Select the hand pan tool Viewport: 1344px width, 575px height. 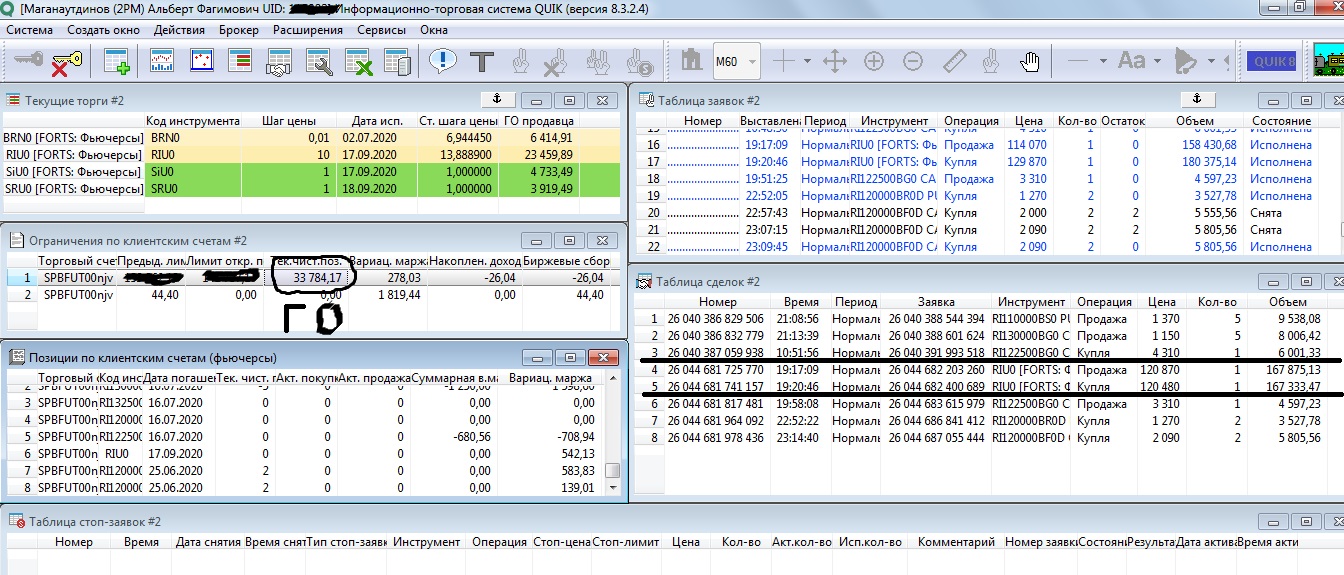1030,62
